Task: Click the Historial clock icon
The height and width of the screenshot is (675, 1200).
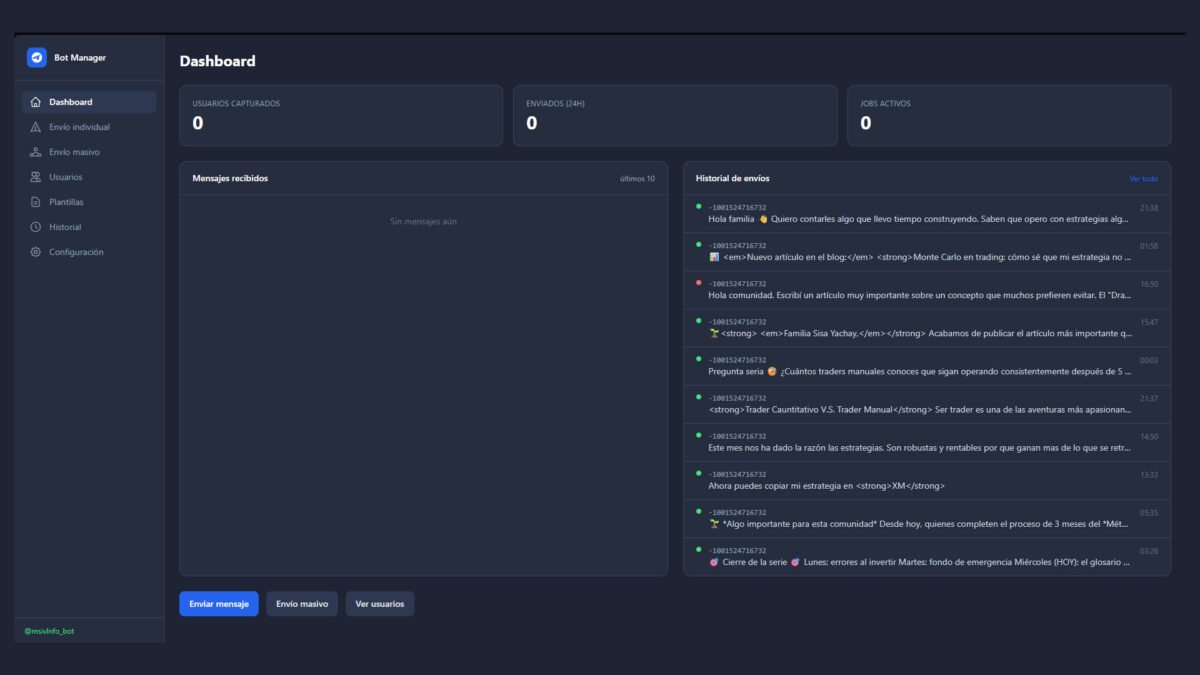Action: (36, 227)
